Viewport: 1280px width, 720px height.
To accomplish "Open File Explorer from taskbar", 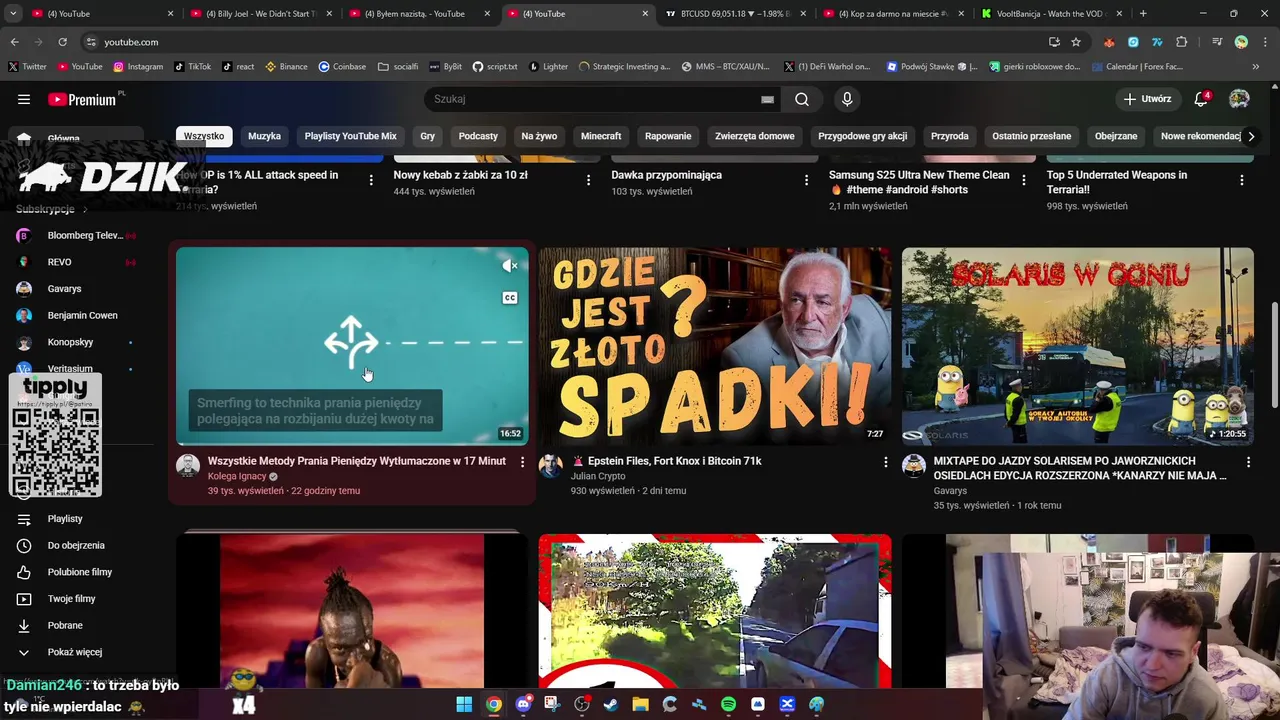I will pos(640,704).
